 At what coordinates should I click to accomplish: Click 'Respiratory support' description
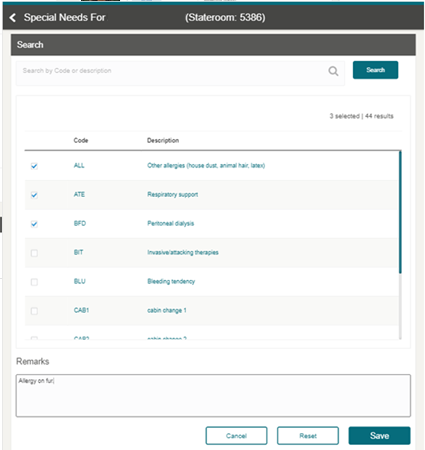click(x=173, y=195)
